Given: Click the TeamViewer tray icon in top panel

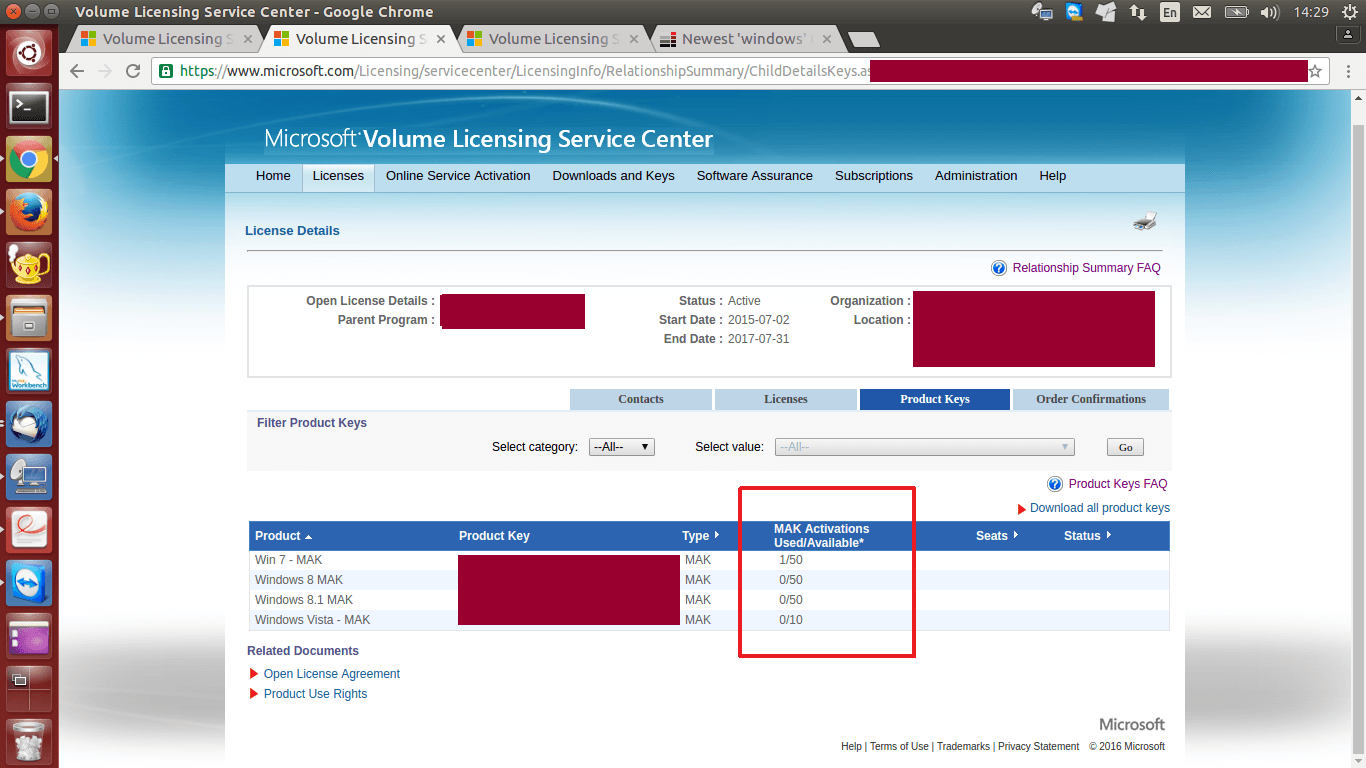Looking at the screenshot, I should click(x=1075, y=12).
